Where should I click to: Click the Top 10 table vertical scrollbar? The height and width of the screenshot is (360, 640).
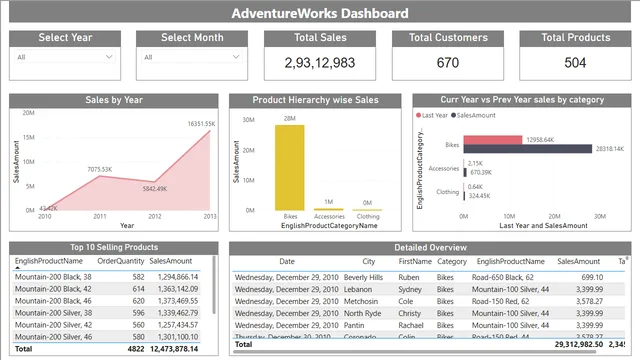tap(214, 285)
